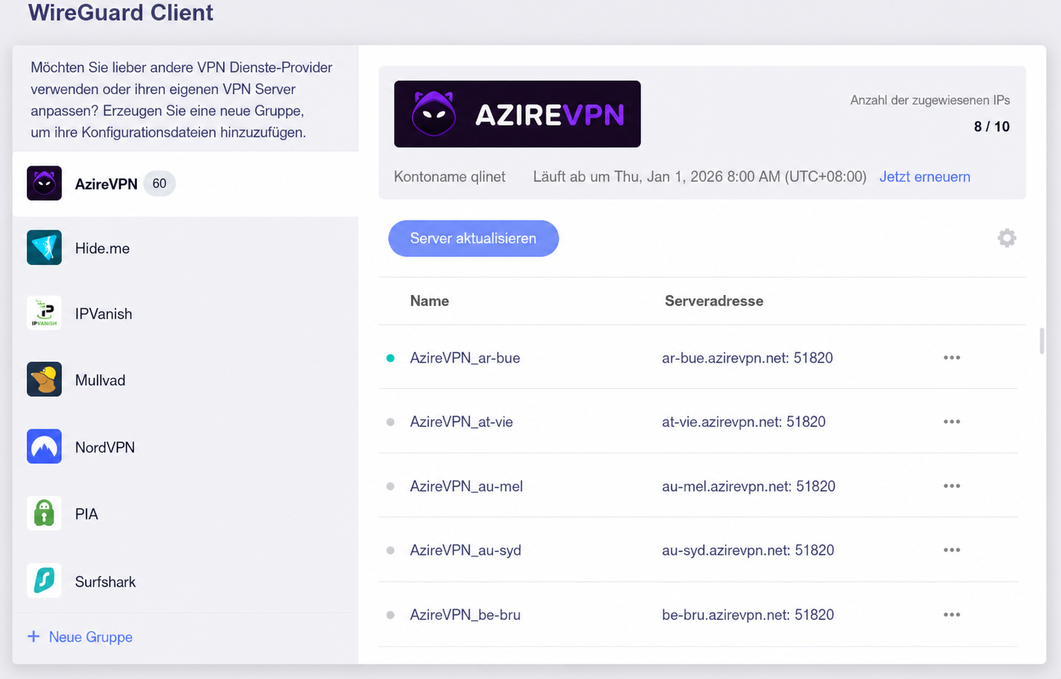Click the server list scrollbar thumb
This screenshot has height=679, width=1061.
pyautogui.click(x=1041, y=341)
